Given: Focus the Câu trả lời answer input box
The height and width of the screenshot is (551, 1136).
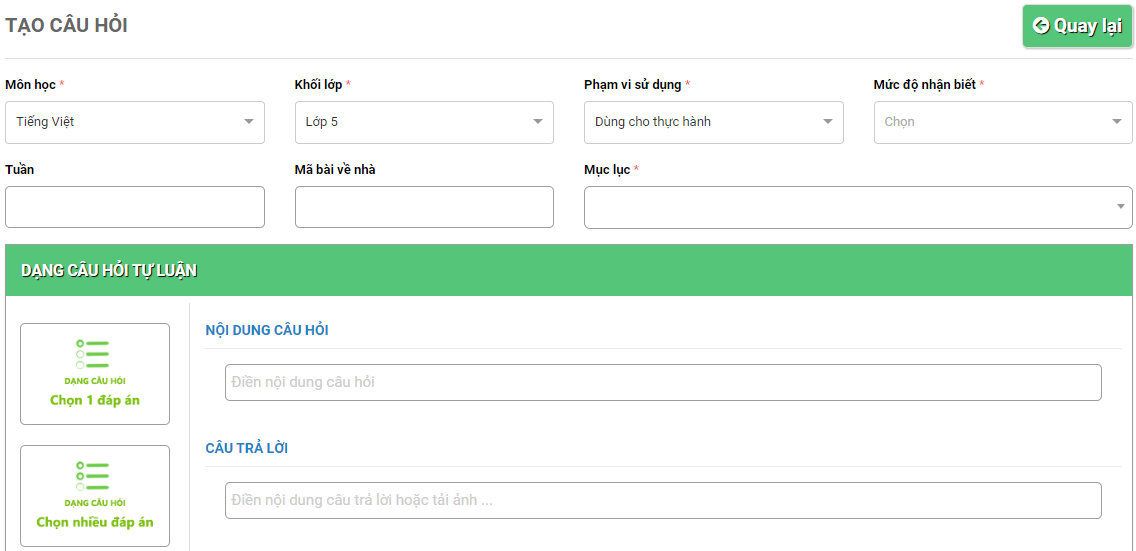Looking at the screenshot, I should (663, 500).
